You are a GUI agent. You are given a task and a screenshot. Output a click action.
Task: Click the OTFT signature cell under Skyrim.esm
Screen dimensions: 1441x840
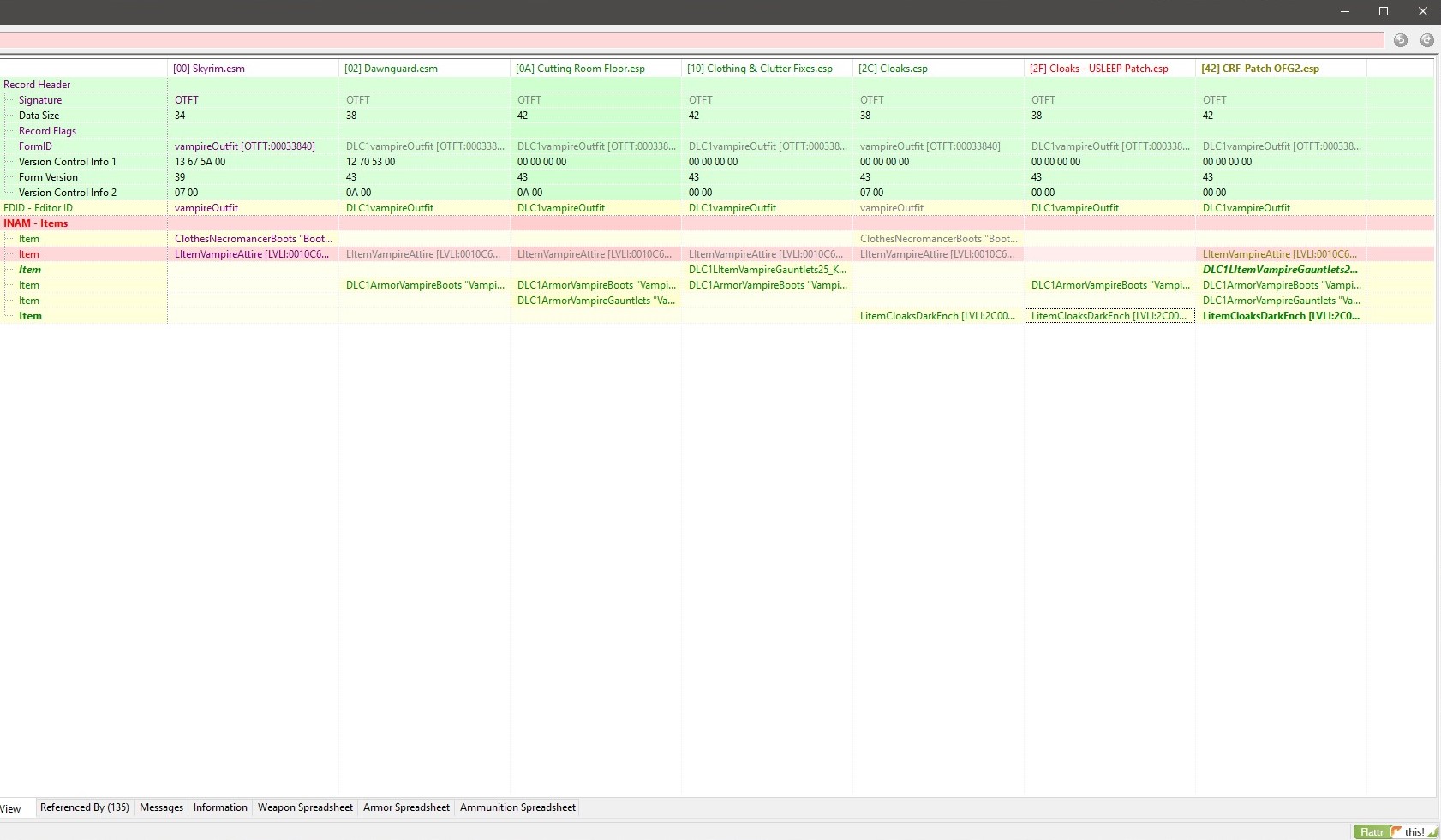click(253, 100)
